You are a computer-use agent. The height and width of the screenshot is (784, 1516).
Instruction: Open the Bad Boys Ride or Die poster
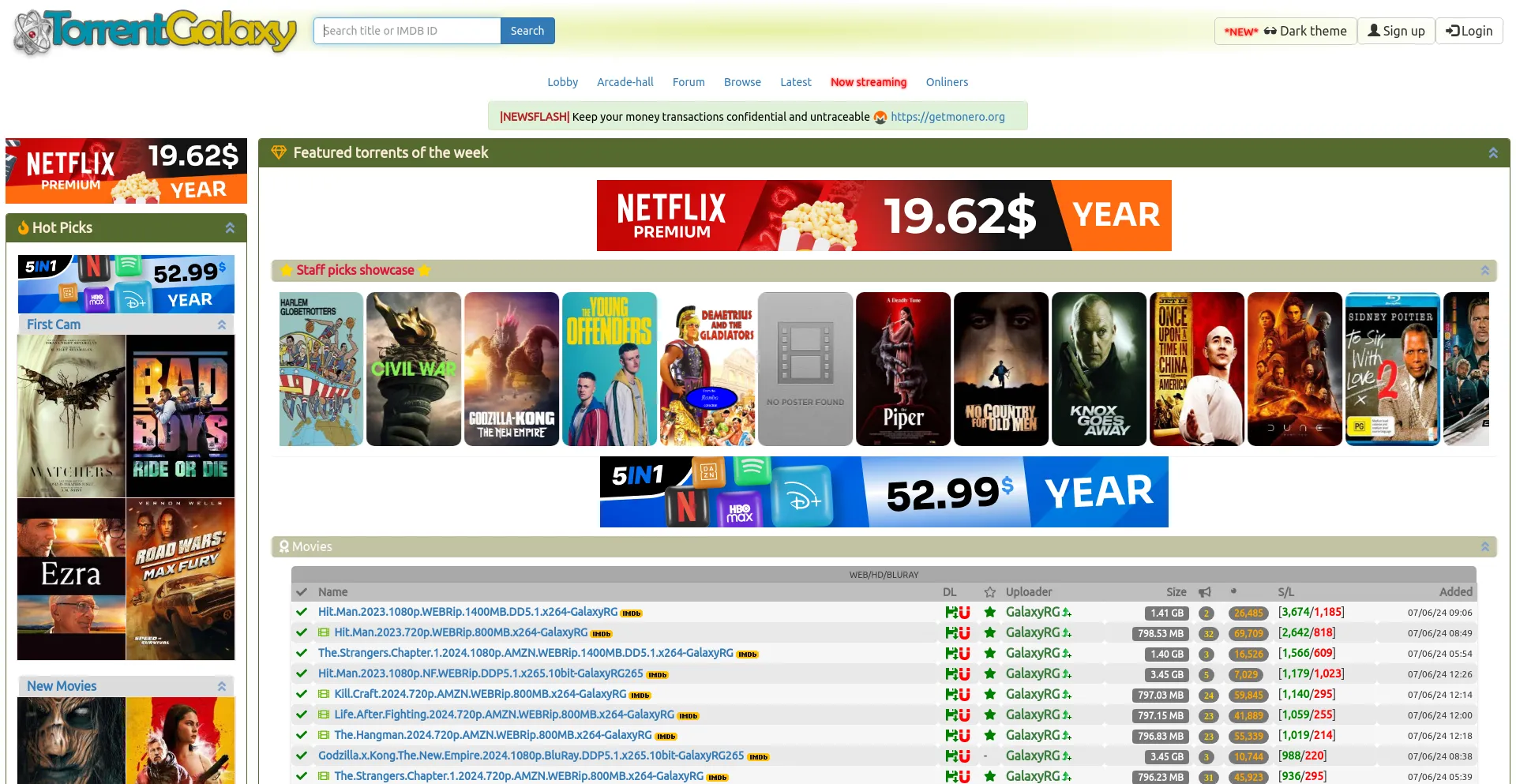coord(181,416)
